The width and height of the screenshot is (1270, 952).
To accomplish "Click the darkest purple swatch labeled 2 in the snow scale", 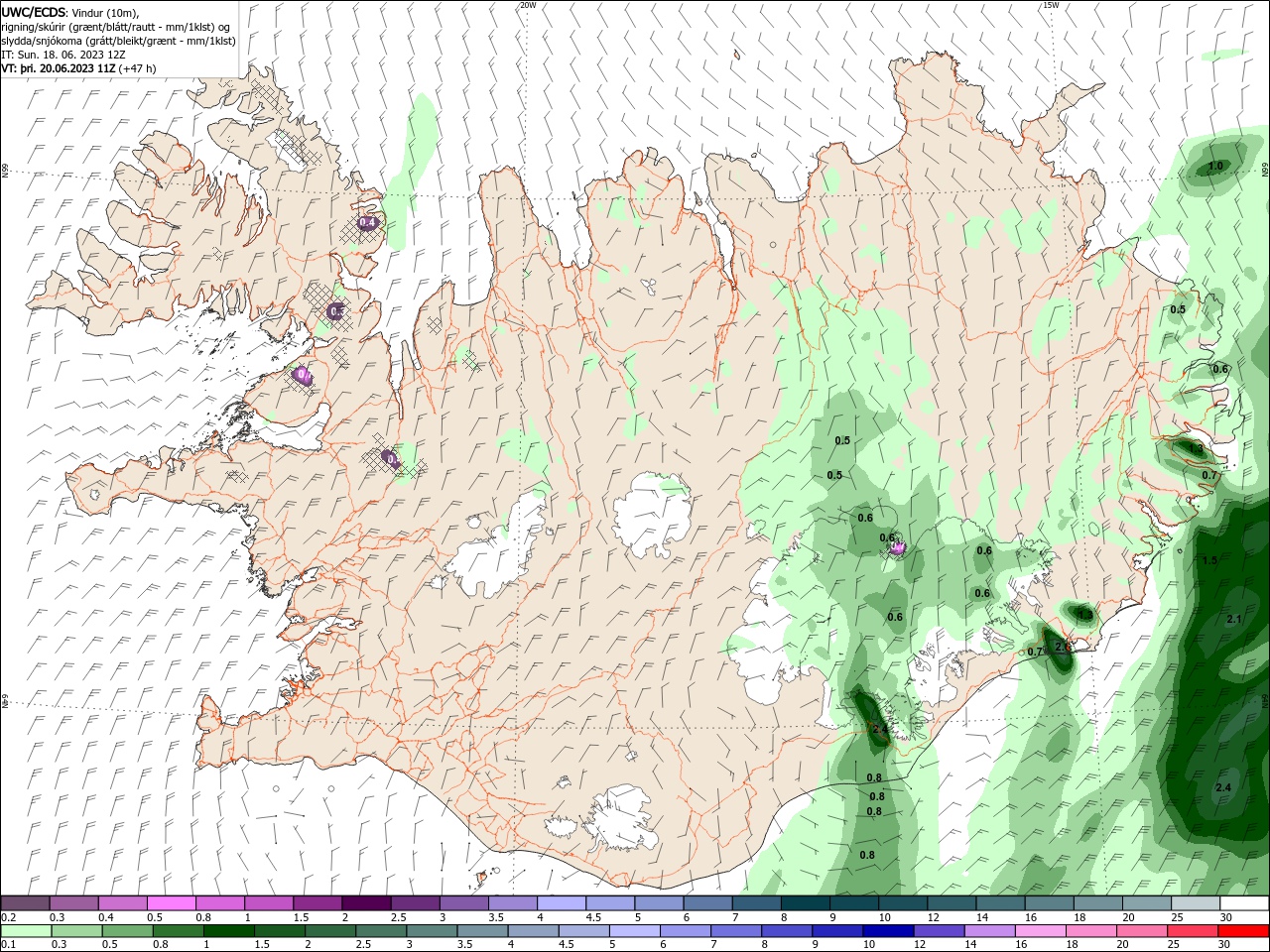I will [x=365, y=903].
